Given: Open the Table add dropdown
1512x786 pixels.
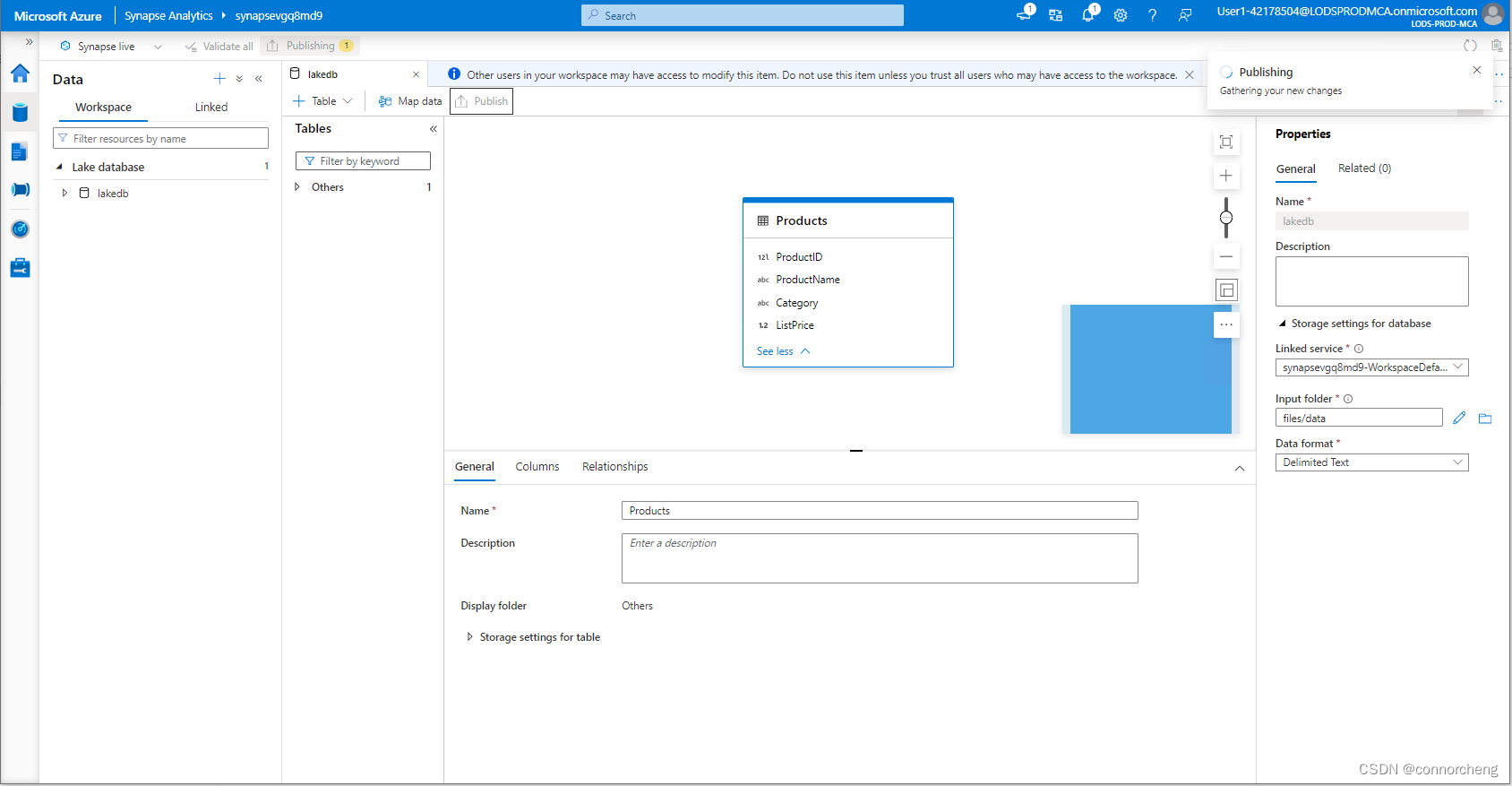Looking at the screenshot, I should click(322, 101).
